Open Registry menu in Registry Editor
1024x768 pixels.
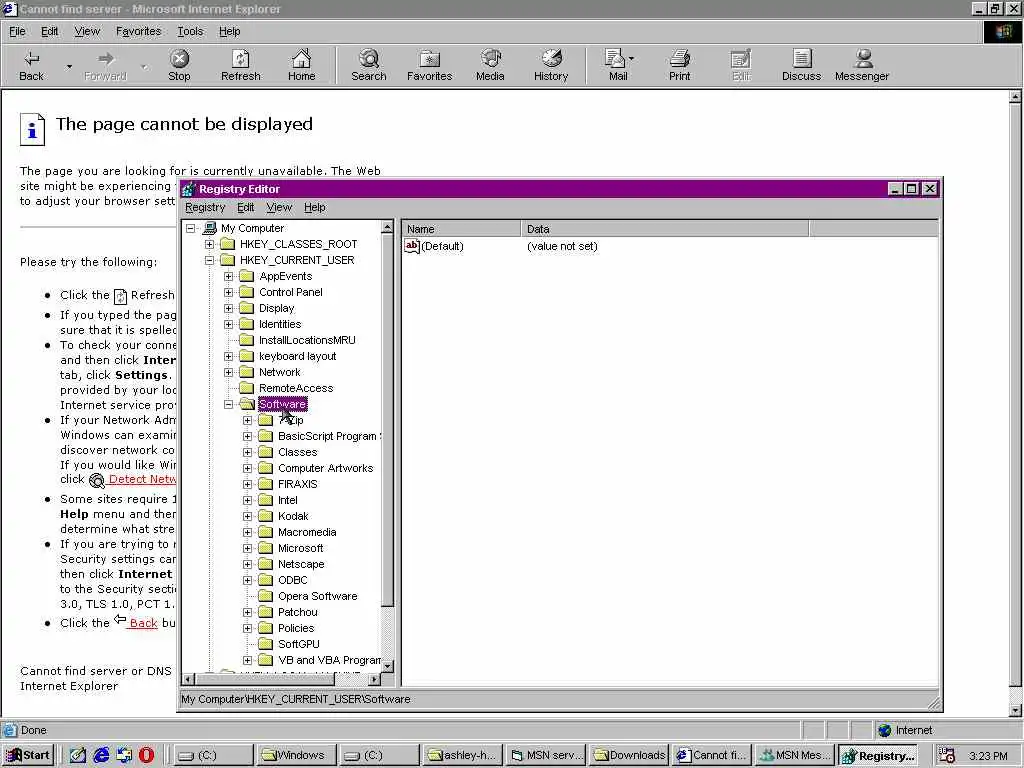(x=205, y=207)
